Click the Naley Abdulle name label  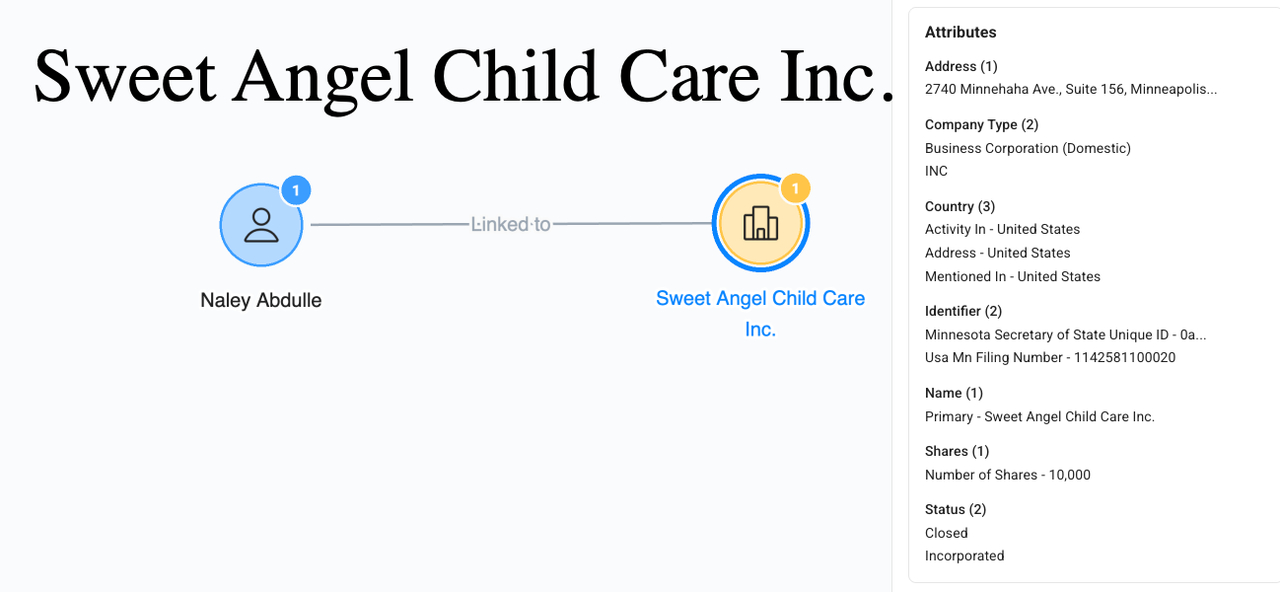click(261, 300)
